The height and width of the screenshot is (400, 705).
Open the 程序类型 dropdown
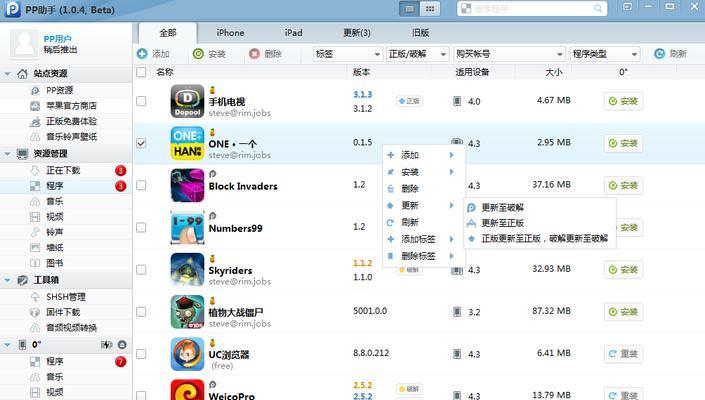click(x=605, y=54)
